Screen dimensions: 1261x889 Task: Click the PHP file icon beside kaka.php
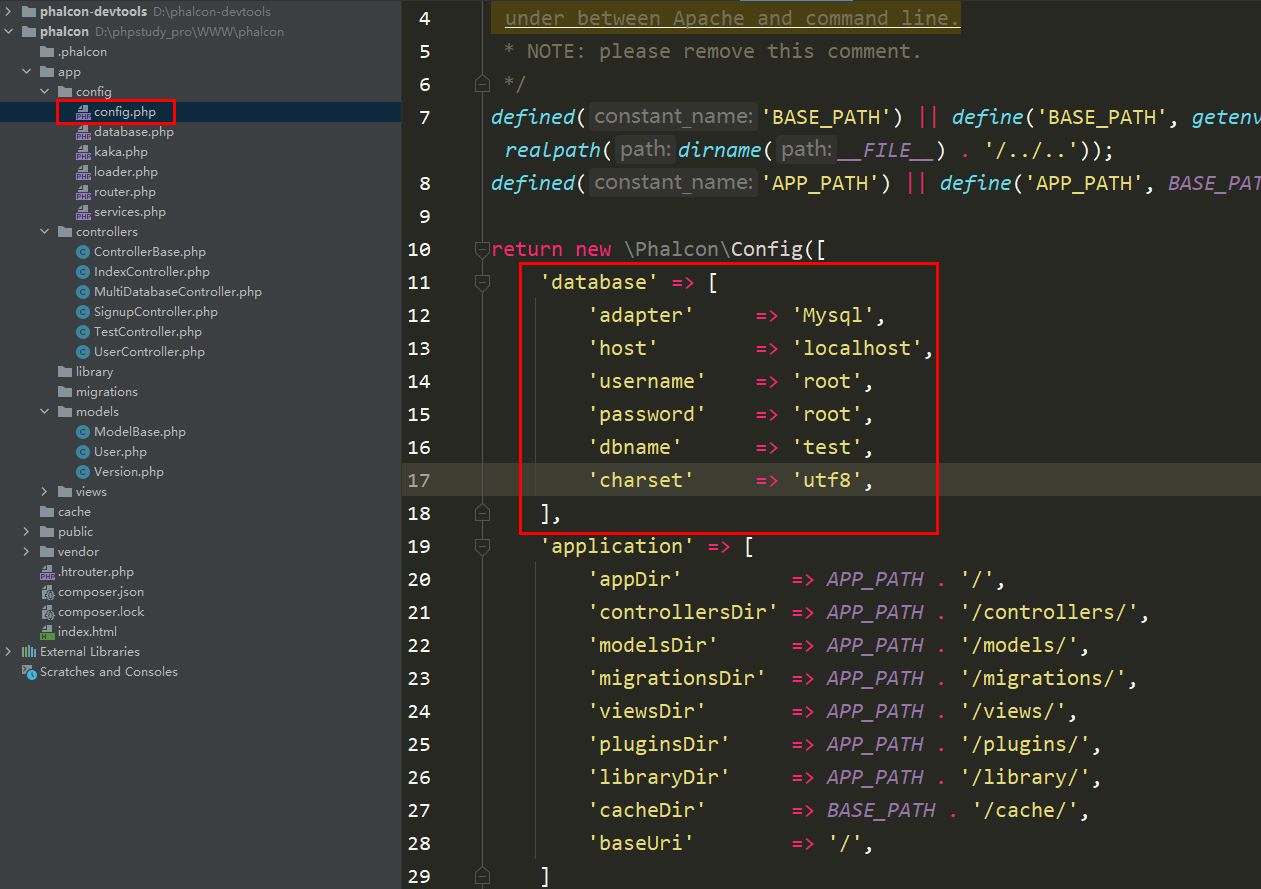point(84,152)
